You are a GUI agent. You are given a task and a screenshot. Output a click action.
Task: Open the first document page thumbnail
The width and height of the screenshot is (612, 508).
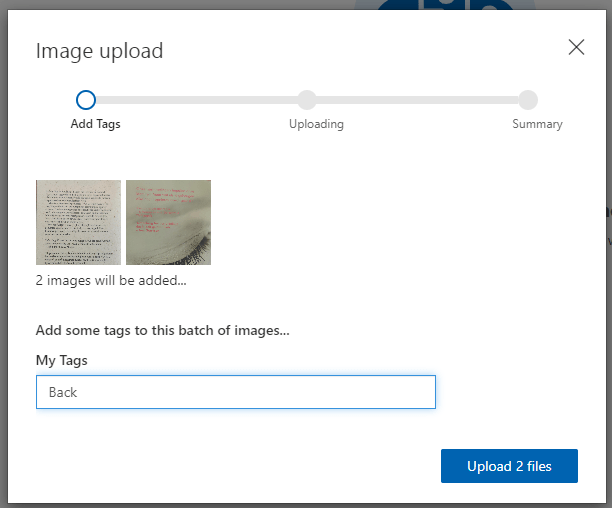(x=78, y=222)
